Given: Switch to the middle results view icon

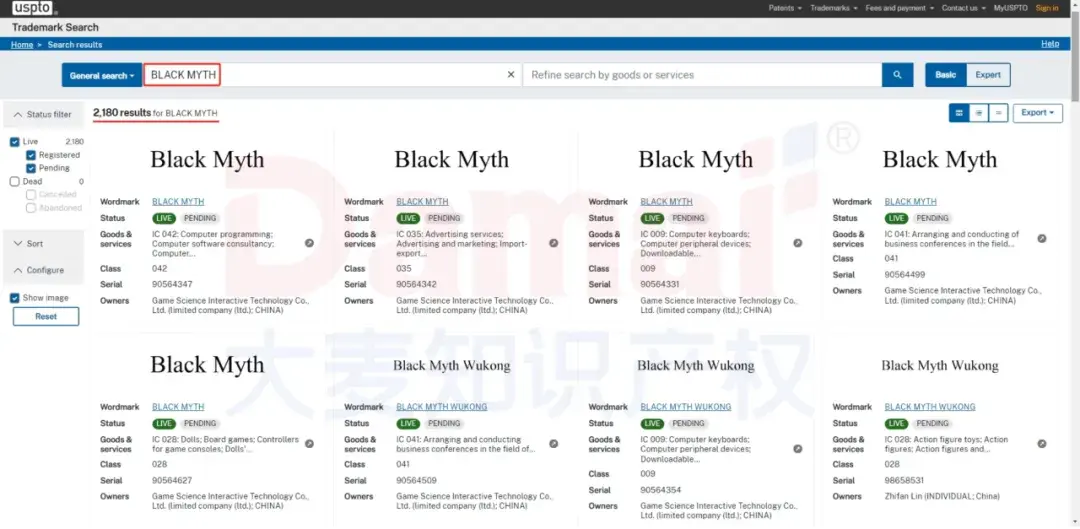Looking at the screenshot, I should [979, 113].
